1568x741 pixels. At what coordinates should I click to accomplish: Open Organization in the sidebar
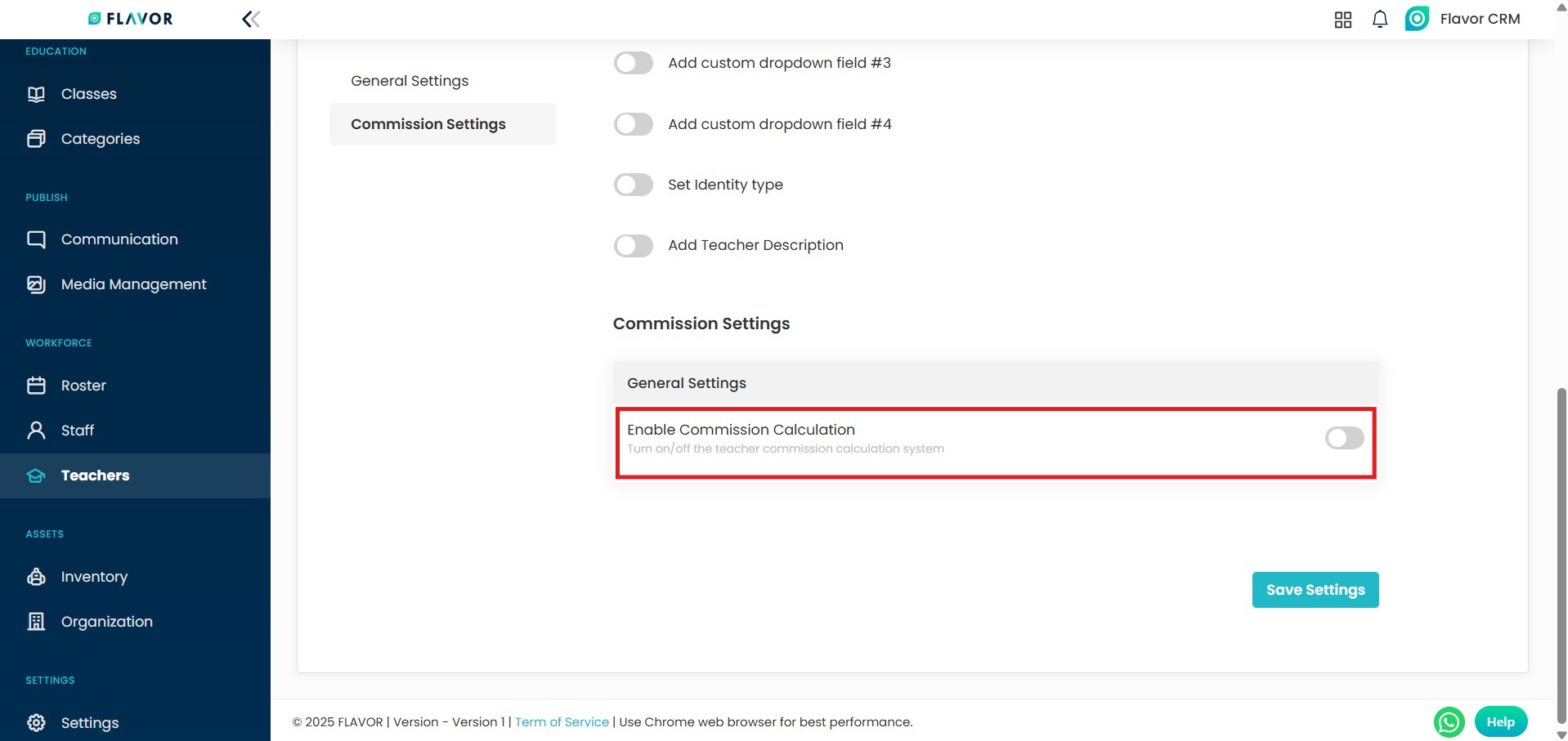(106, 622)
